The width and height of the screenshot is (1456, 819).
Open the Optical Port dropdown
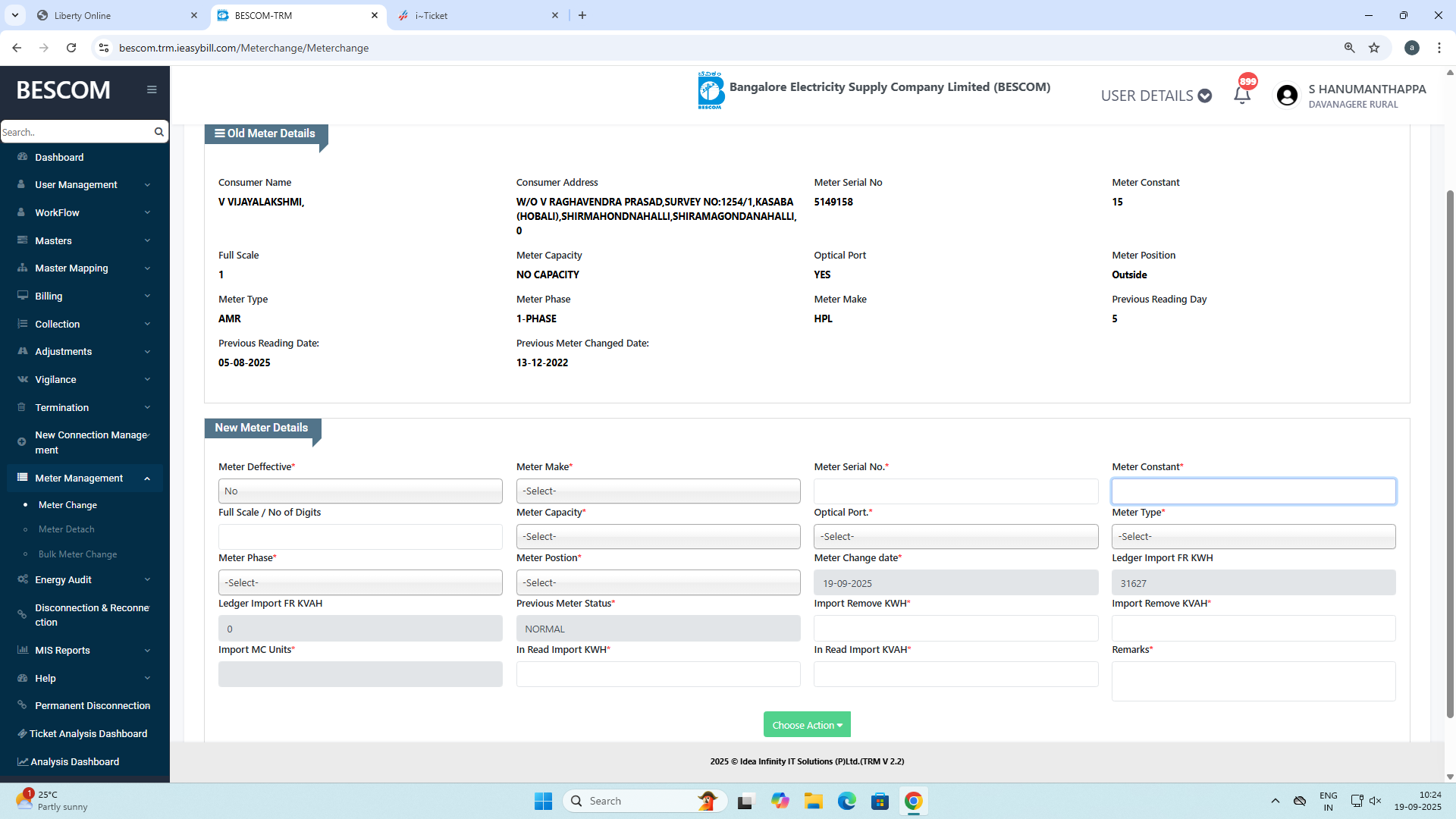coord(955,537)
